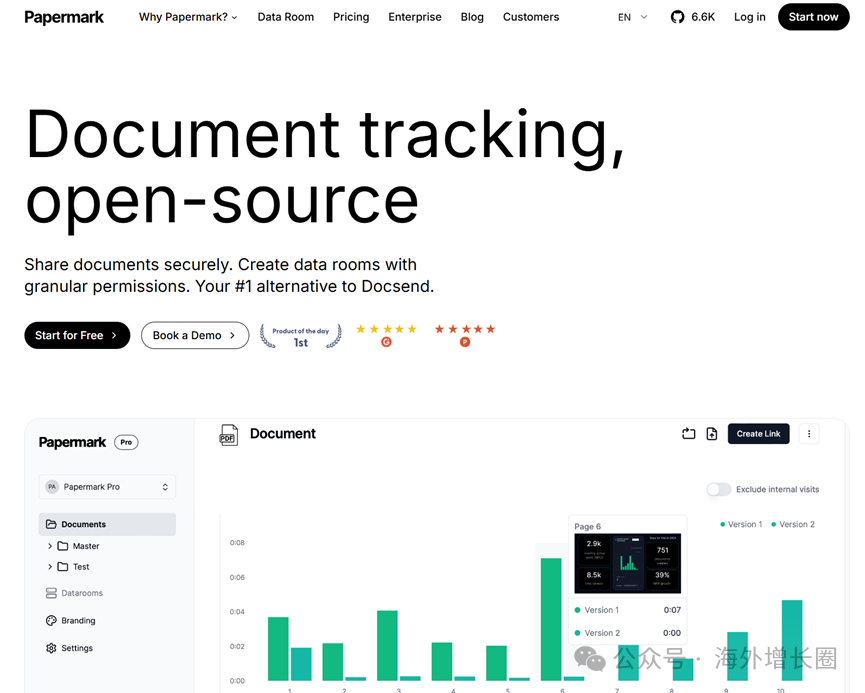Open Branding in the sidebar
865x693 pixels.
point(78,621)
